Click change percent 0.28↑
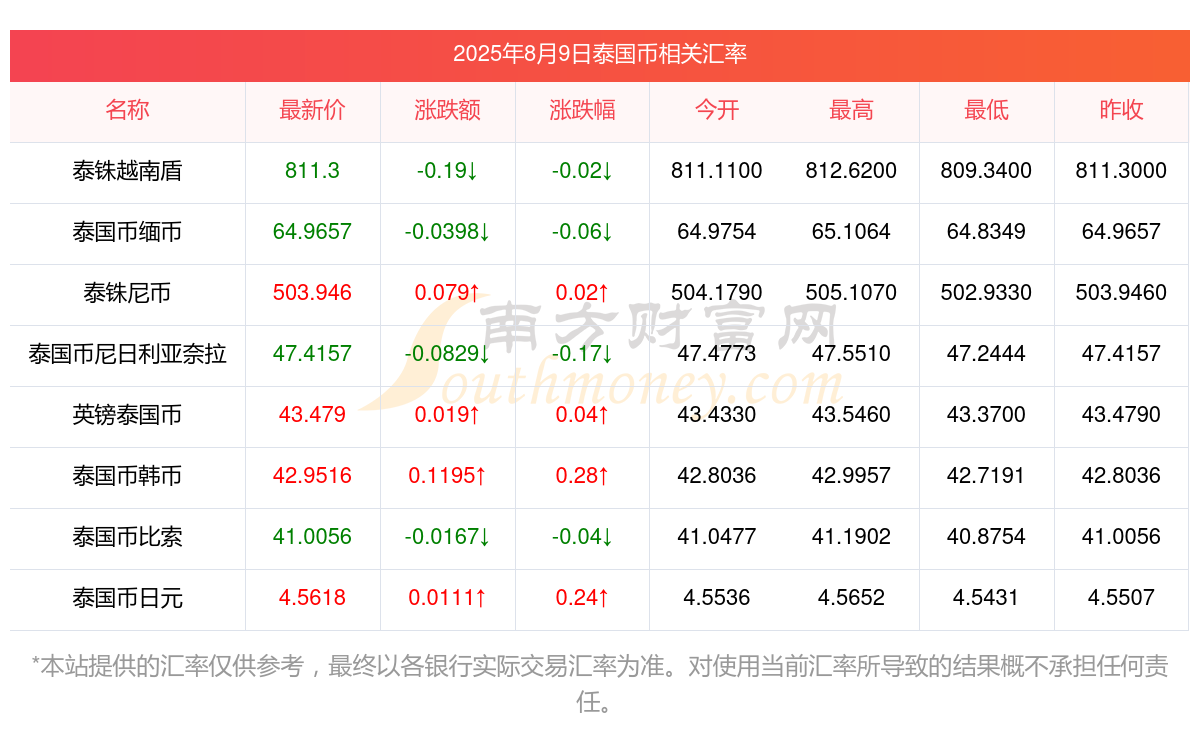This screenshot has height=733, width=1200. (x=582, y=476)
